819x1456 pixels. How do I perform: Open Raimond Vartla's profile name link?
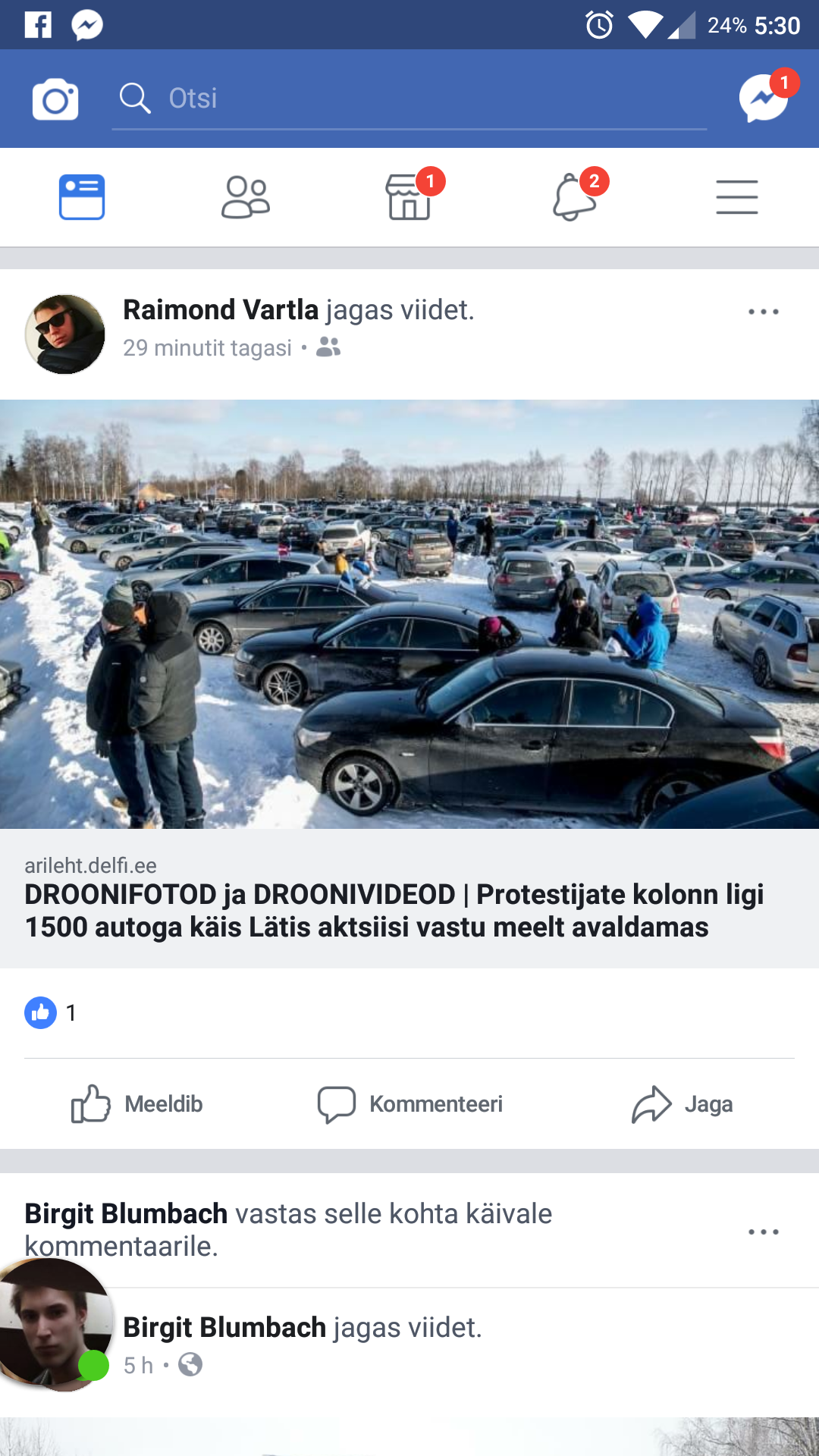click(221, 309)
